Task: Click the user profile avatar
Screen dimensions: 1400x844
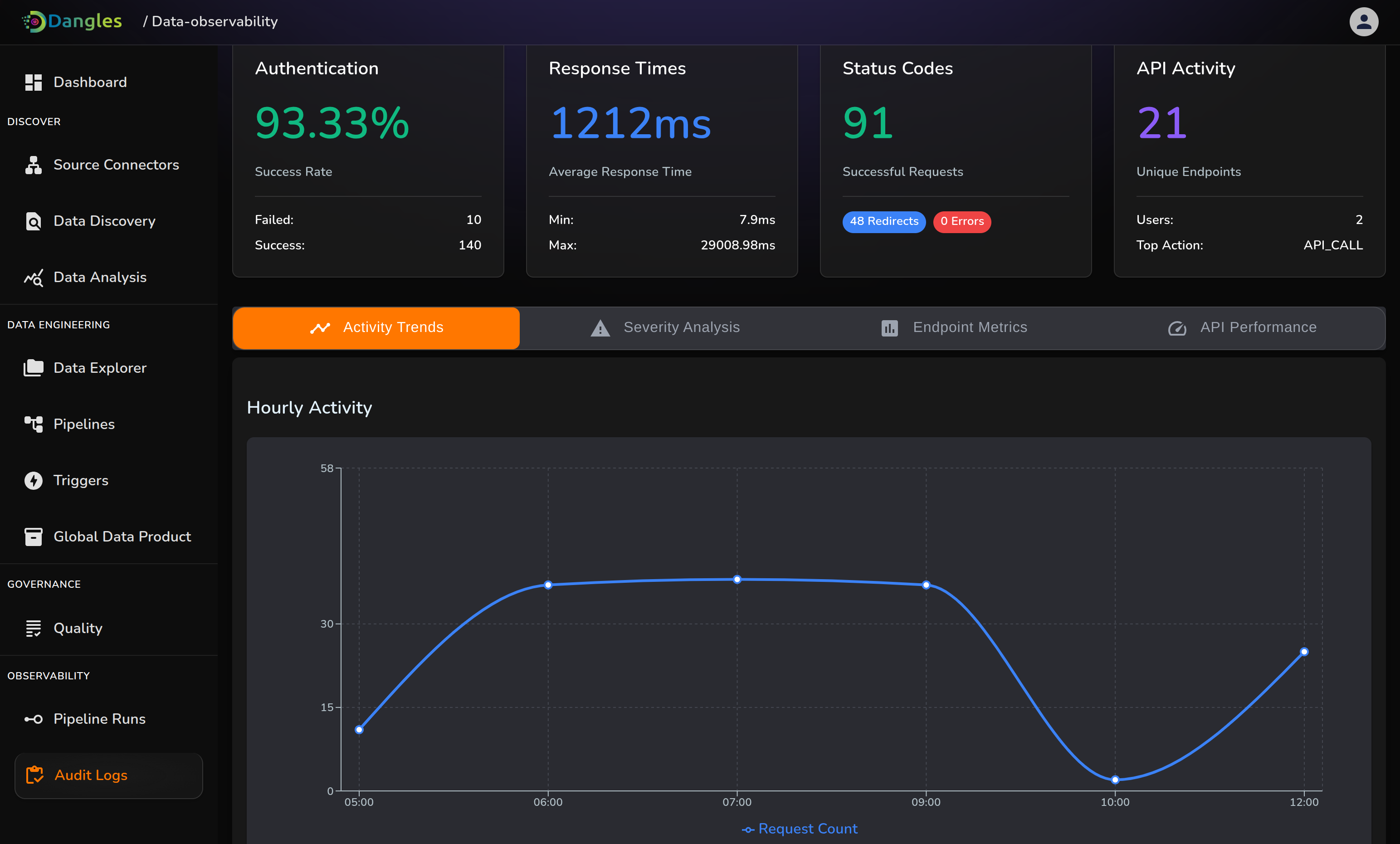Action: pyautogui.click(x=1363, y=22)
